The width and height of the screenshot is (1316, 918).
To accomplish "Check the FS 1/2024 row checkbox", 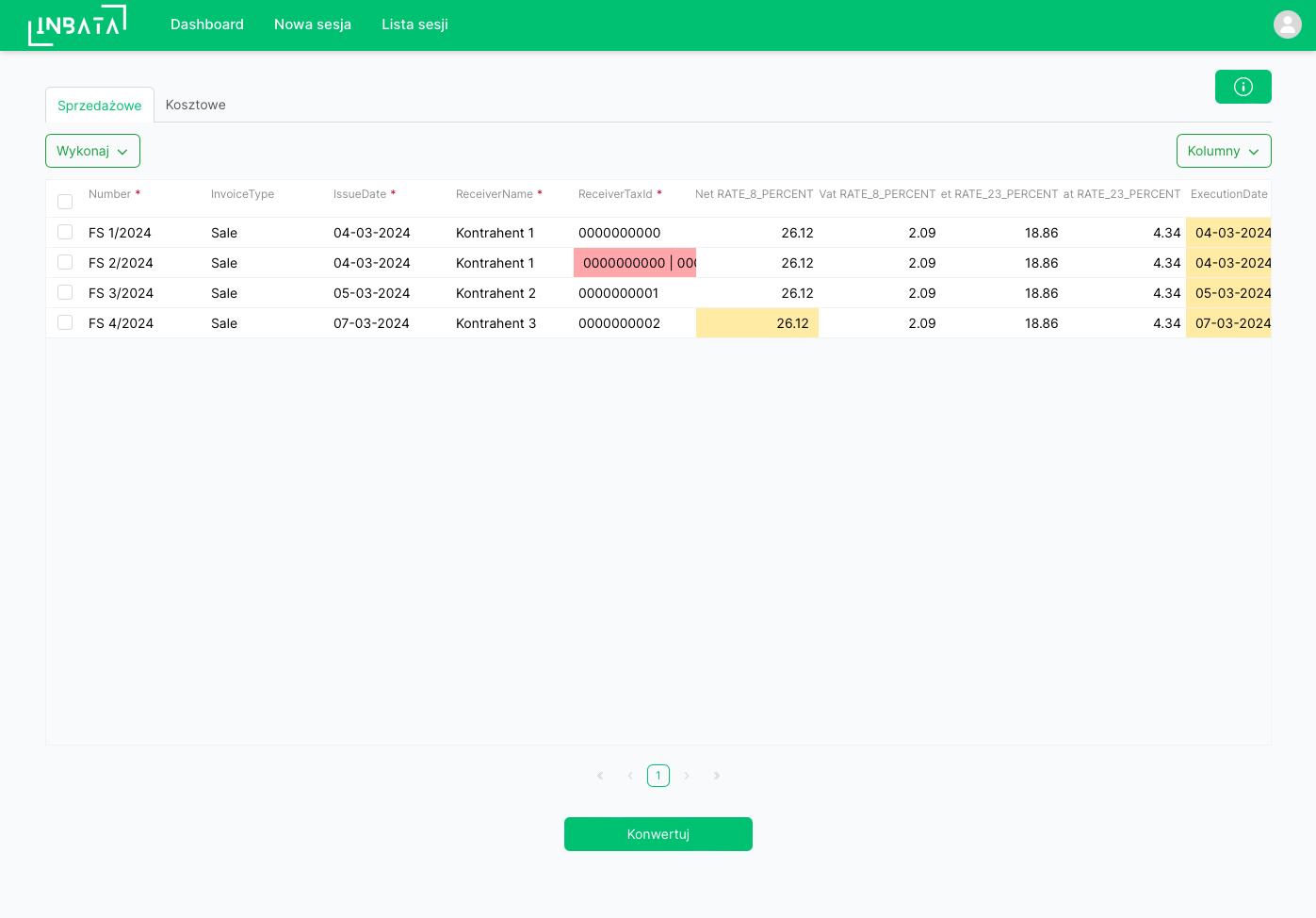I will click(x=65, y=232).
